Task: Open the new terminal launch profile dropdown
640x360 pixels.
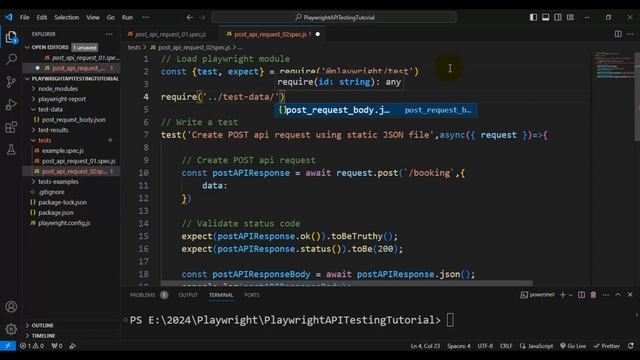Action: point(570,295)
